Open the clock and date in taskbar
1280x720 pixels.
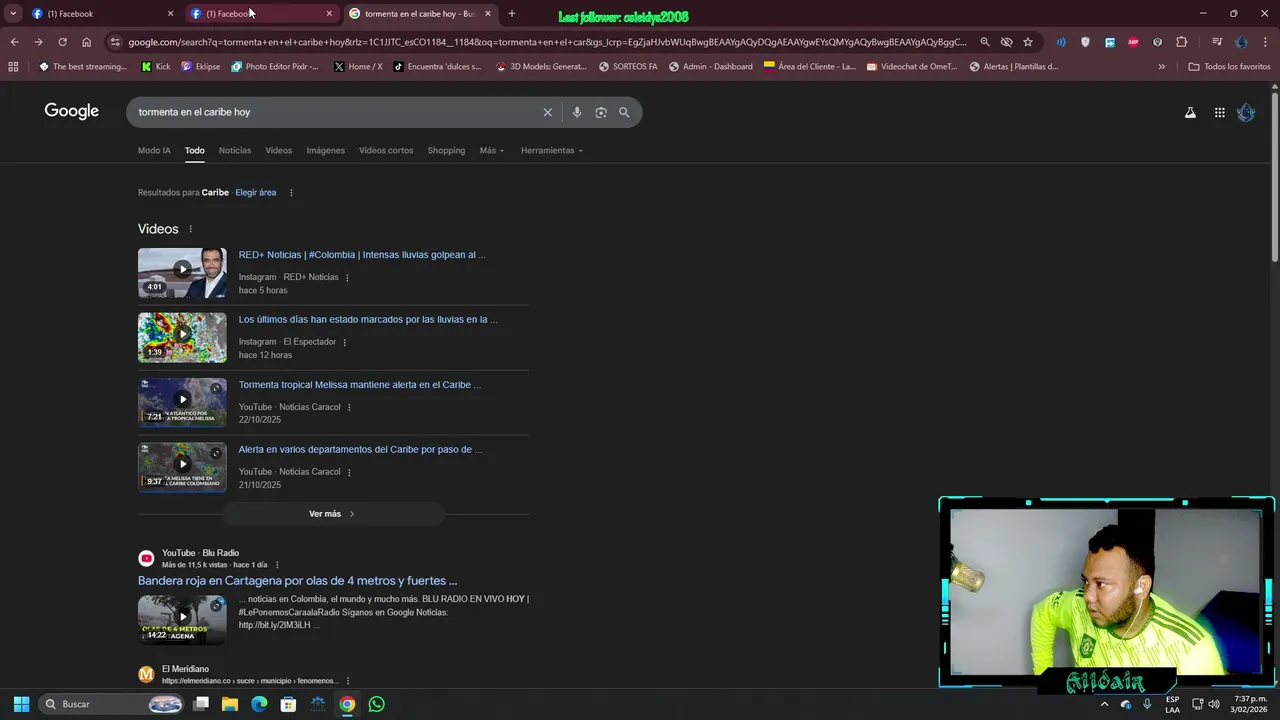click(1250, 704)
